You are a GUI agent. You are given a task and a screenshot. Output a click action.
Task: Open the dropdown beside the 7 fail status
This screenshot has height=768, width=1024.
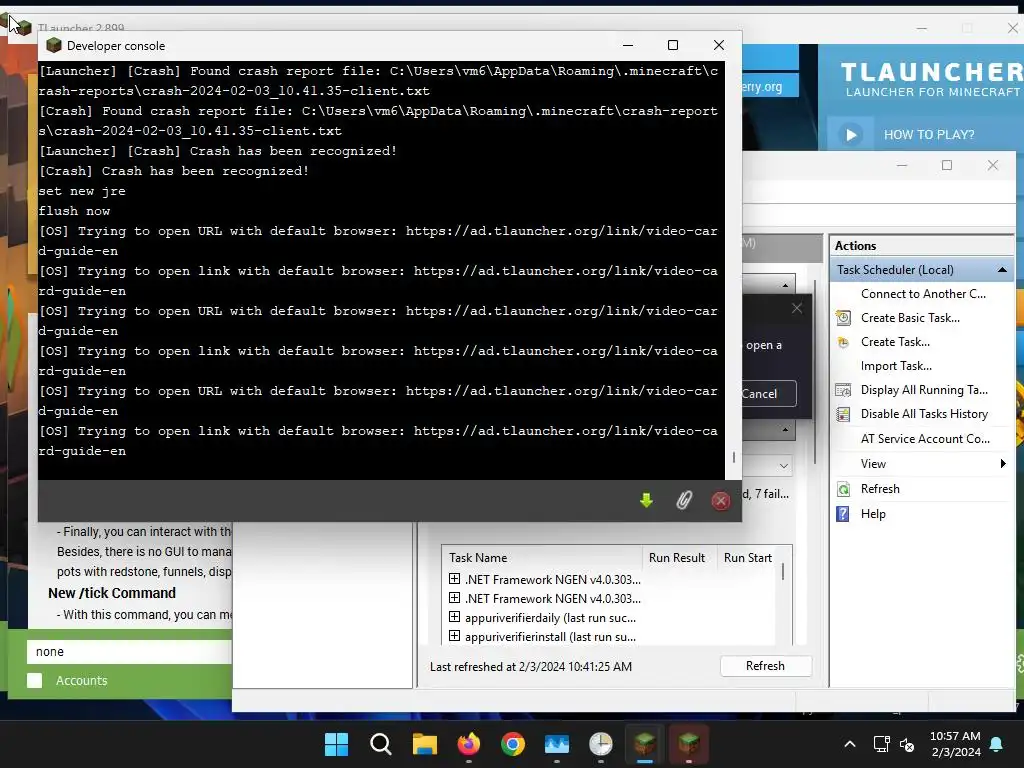pyautogui.click(x=783, y=466)
